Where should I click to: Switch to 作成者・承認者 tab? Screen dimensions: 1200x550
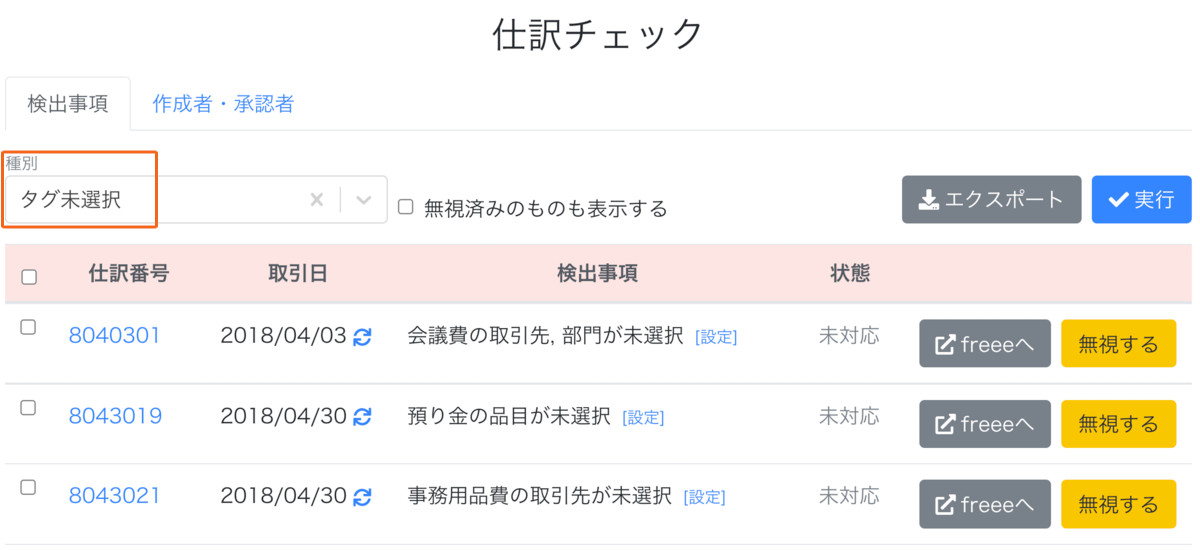223,104
